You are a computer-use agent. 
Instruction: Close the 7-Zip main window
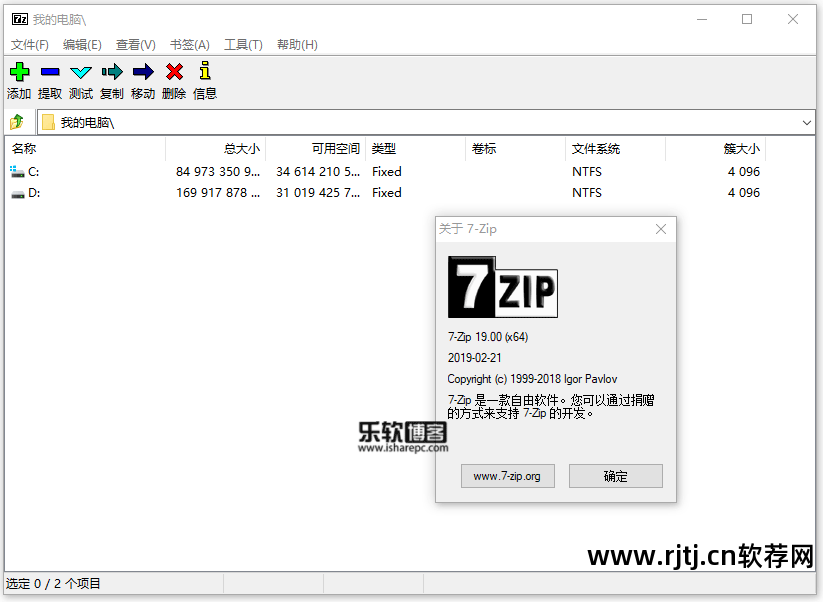click(x=793, y=19)
